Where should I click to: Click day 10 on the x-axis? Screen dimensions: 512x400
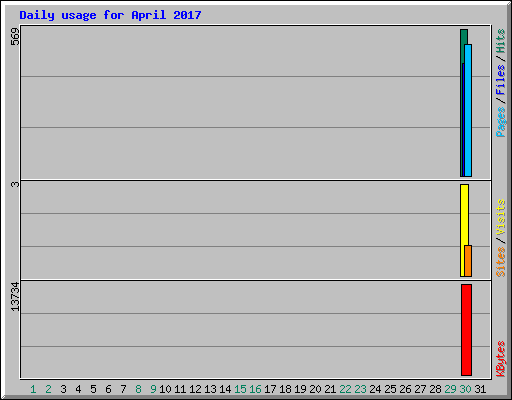(x=165, y=389)
